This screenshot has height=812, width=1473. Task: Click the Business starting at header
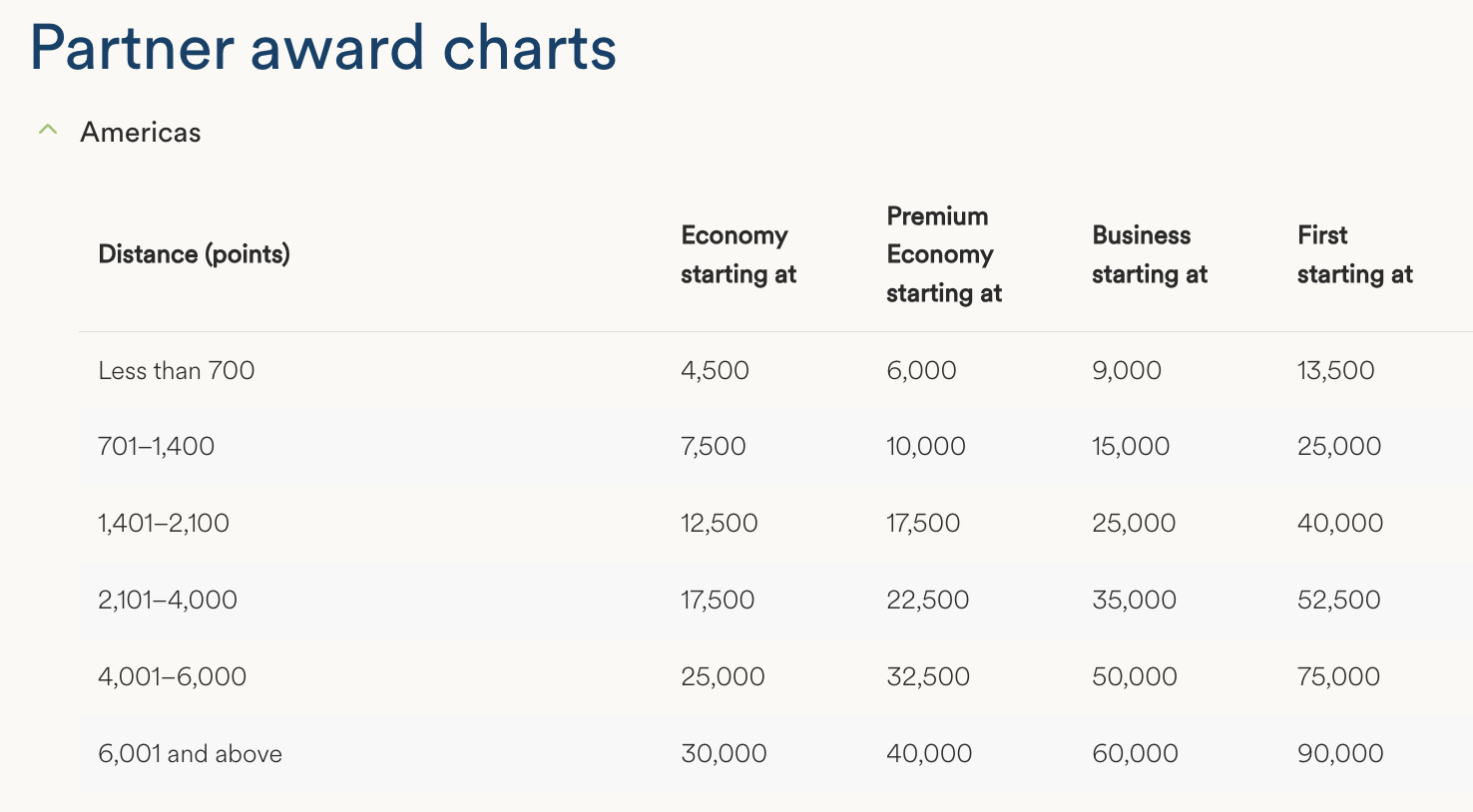pyautogui.click(x=1149, y=254)
